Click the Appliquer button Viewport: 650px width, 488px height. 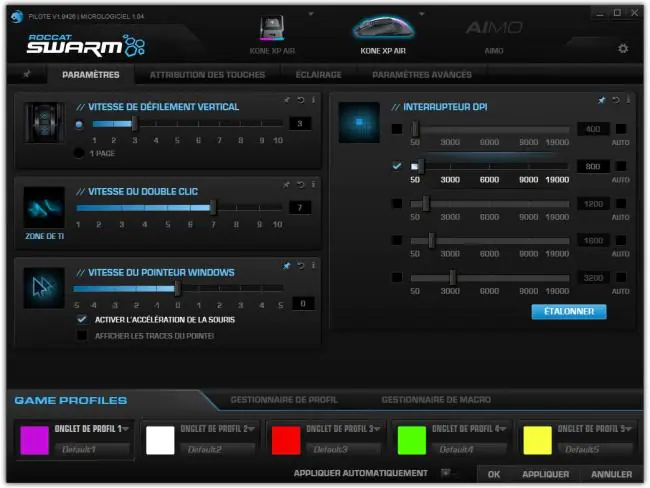(x=546, y=474)
